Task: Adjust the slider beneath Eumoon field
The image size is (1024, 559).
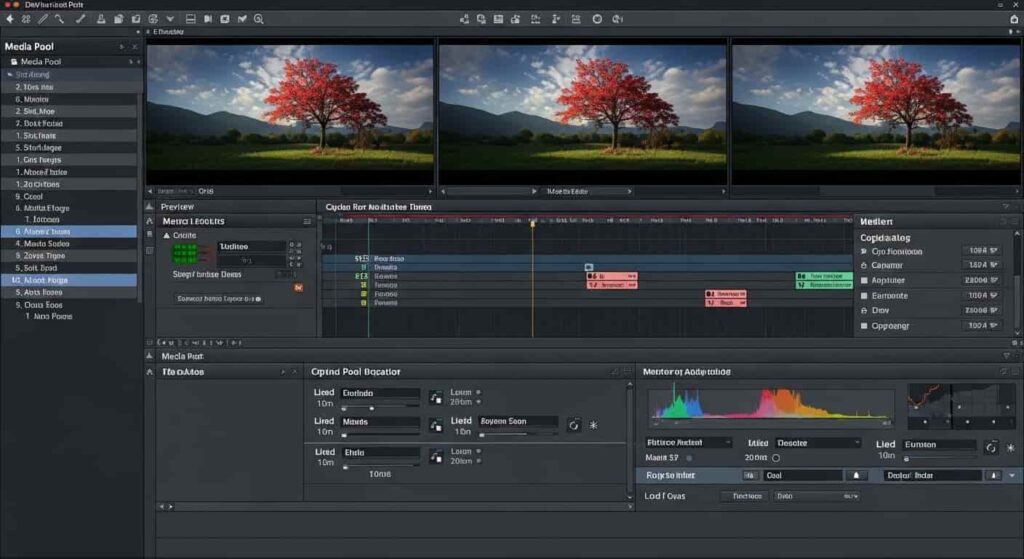Action: (940, 458)
